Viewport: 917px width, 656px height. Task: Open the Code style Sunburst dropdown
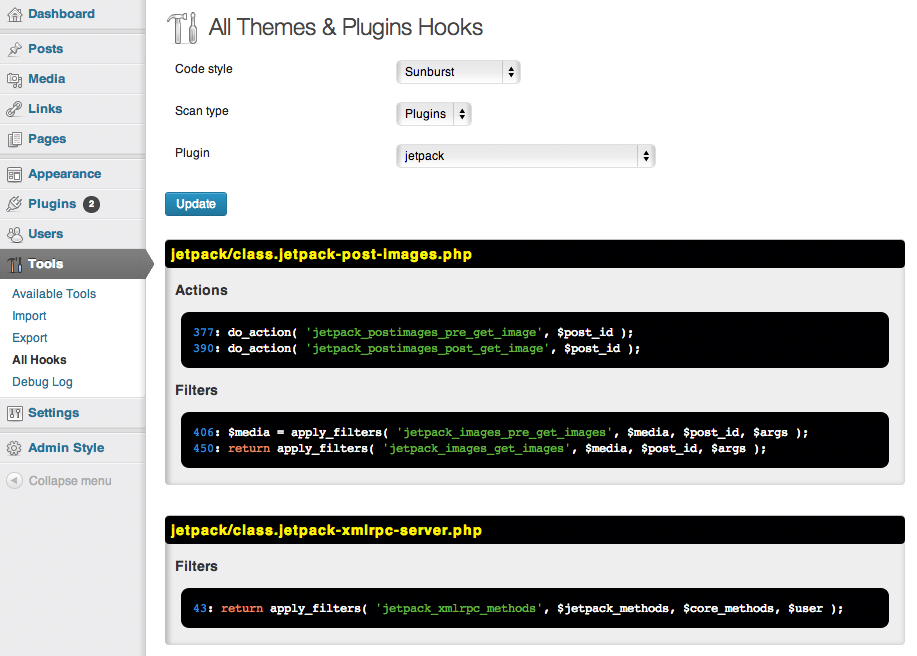(458, 72)
